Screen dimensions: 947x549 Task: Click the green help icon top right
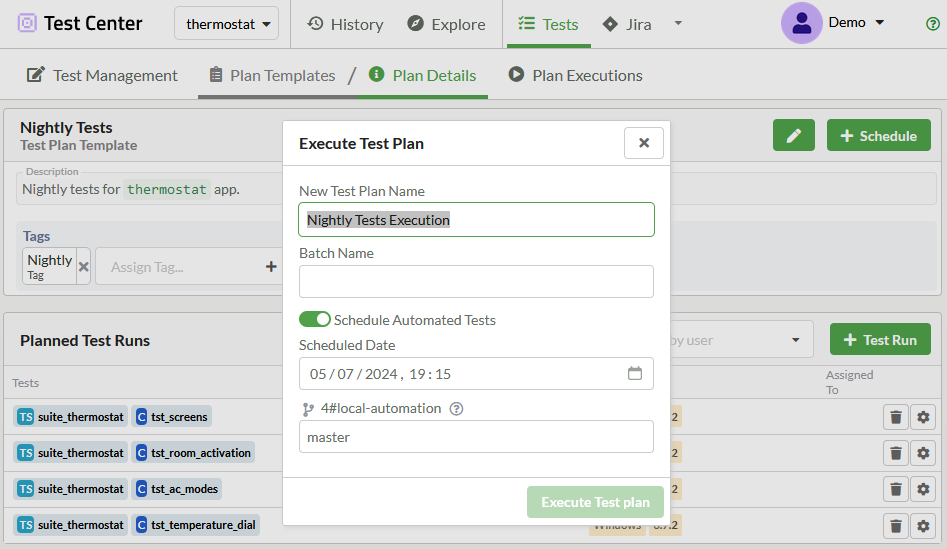point(932,24)
